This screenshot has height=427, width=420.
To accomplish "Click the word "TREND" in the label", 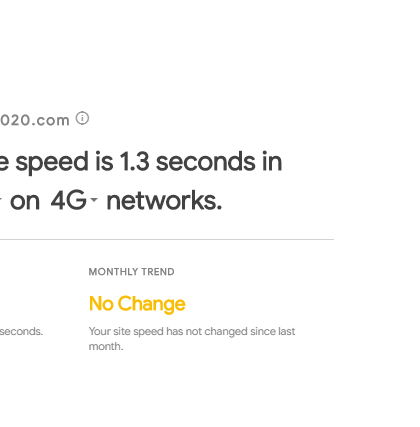I will point(158,272).
